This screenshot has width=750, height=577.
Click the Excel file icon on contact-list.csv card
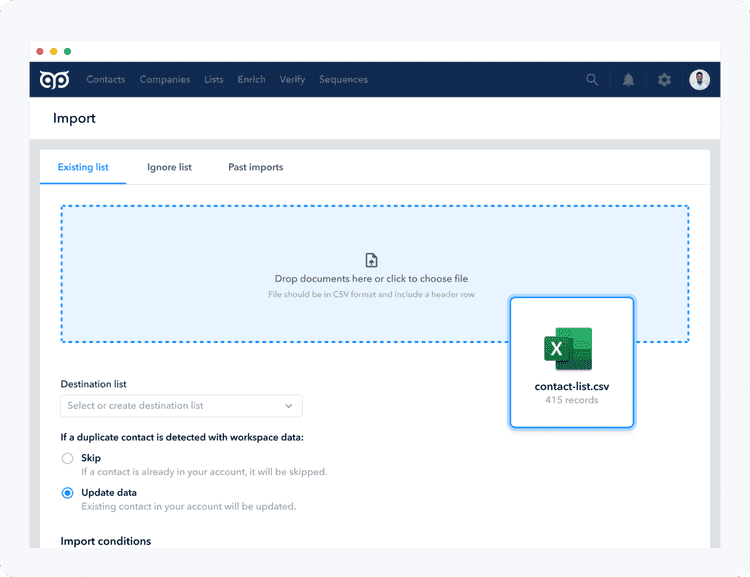568,348
